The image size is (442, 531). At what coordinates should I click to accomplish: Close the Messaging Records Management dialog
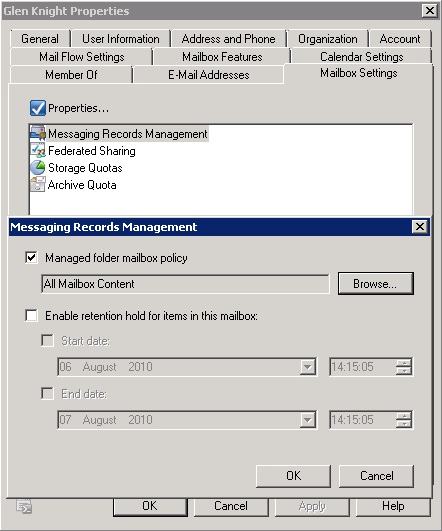[420, 227]
